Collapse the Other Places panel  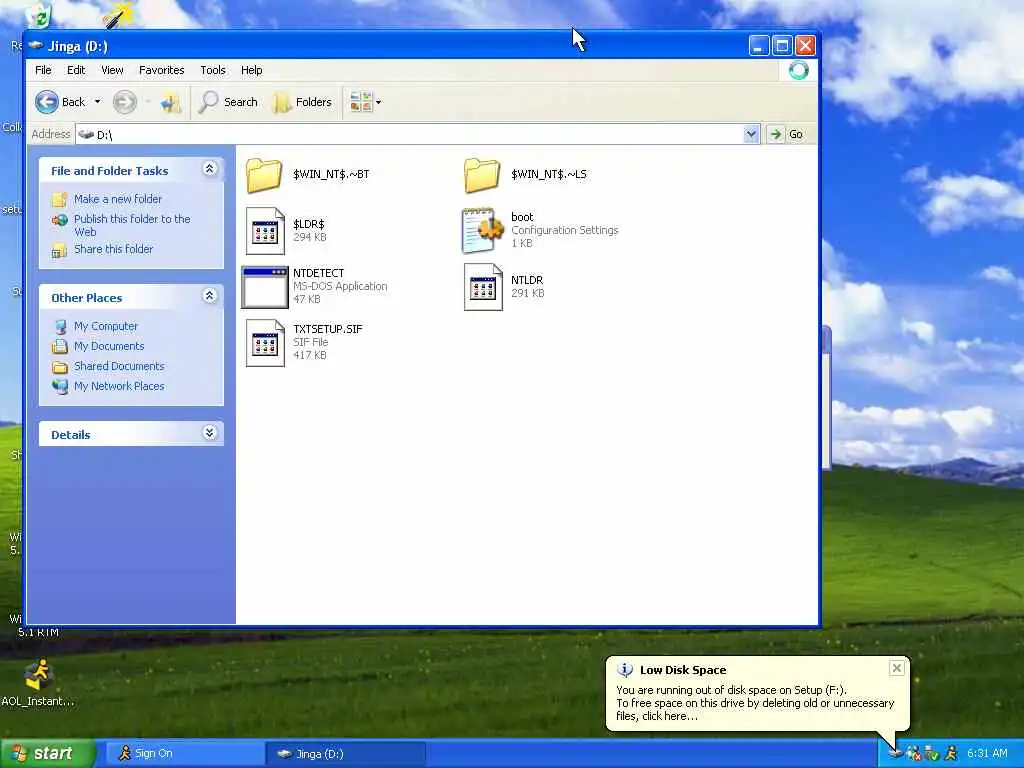pos(210,296)
